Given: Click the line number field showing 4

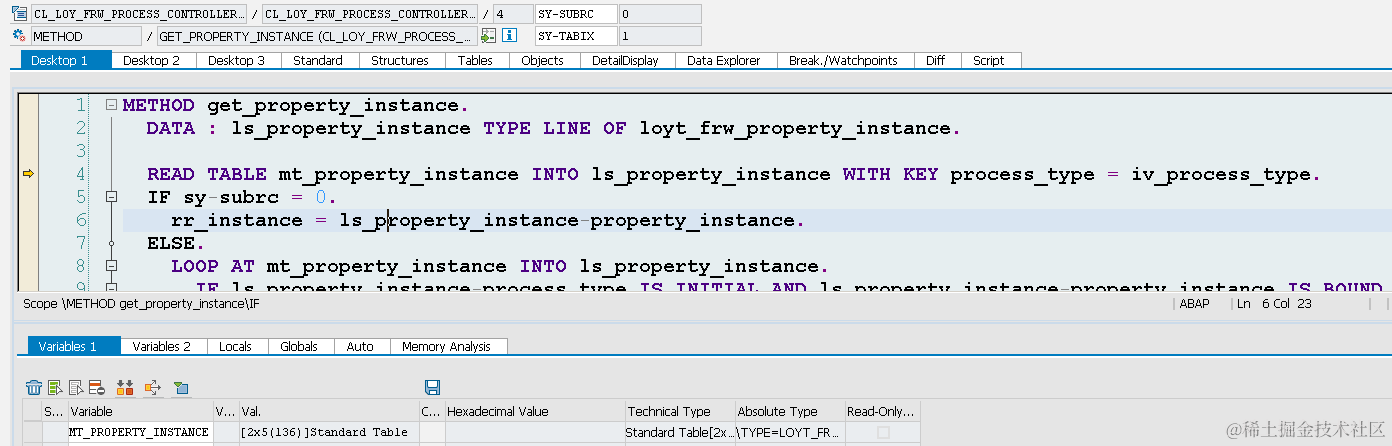Looking at the screenshot, I should [513, 14].
